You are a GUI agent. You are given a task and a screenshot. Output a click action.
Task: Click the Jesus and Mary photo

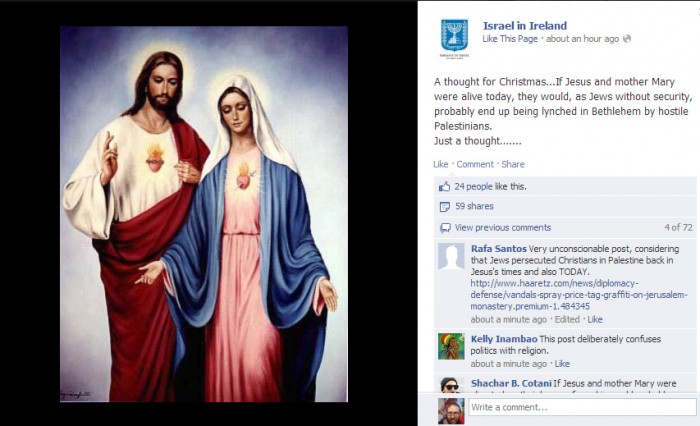tap(204, 214)
